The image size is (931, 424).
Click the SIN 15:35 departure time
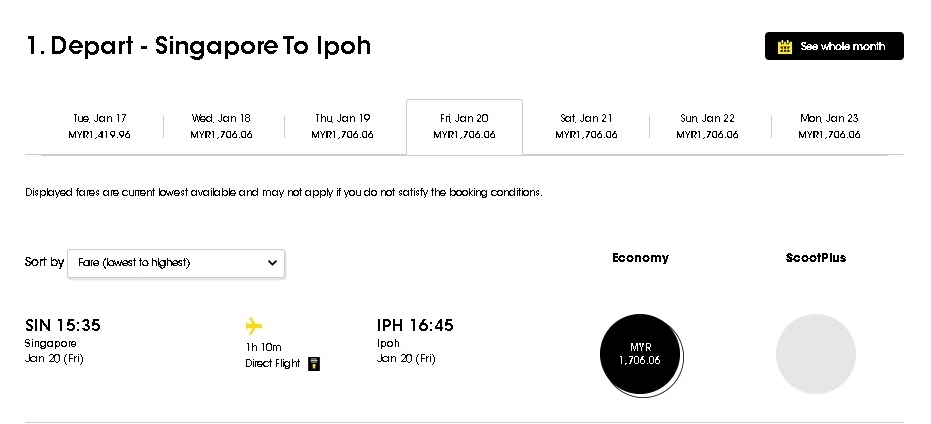[x=63, y=325]
